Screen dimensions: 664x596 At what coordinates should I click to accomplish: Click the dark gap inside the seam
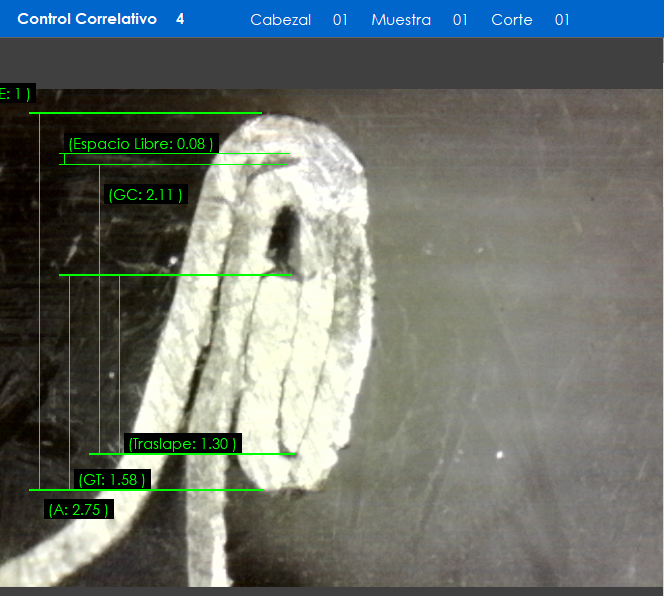284,231
